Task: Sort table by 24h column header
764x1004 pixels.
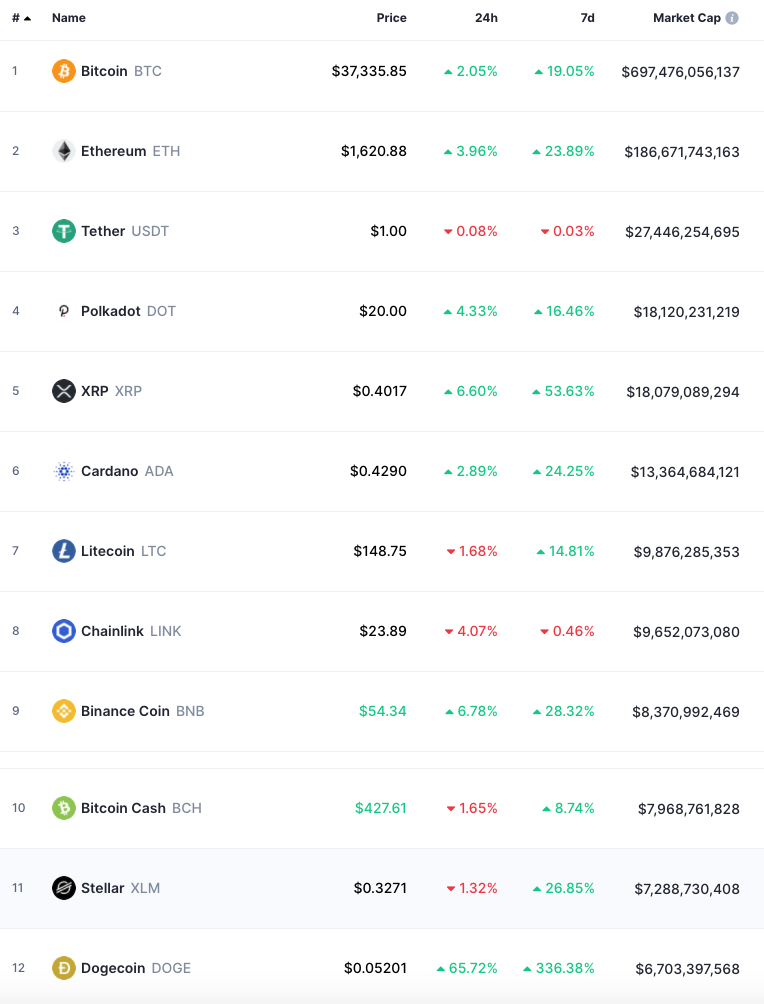Action: (x=486, y=18)
